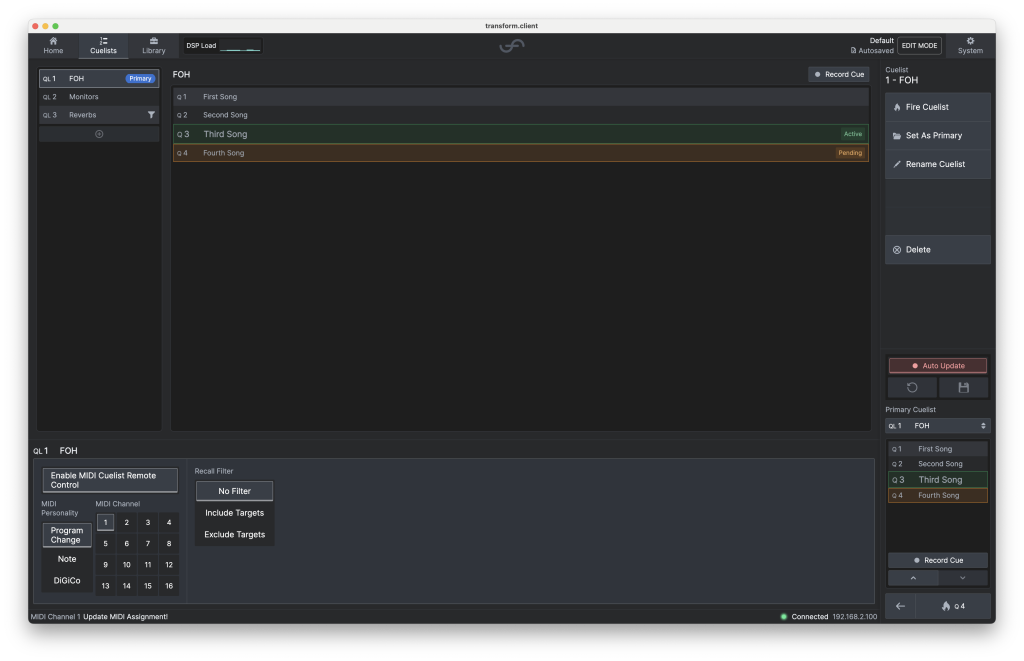1024x661 pixels.
Task: Click the Active status badge
Action: pyautogui.click(x=852, y=134)
